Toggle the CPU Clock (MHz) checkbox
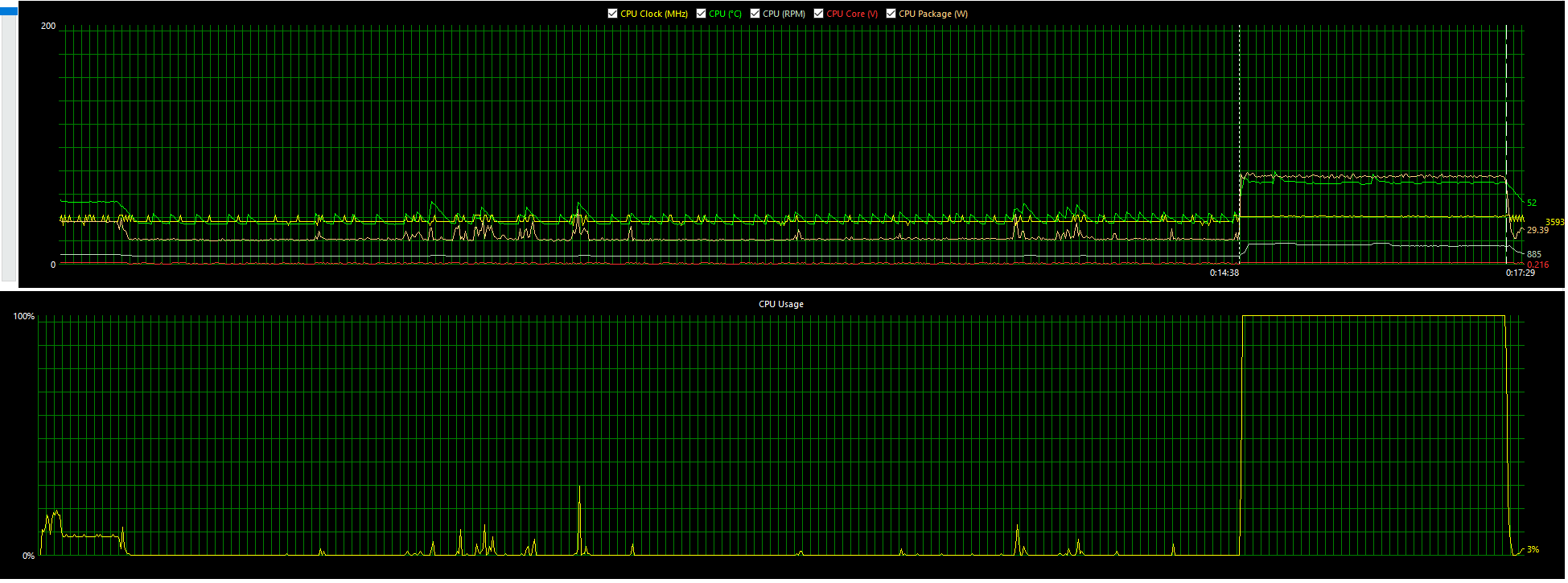The image size is (1568, 583). pos(613,14)
